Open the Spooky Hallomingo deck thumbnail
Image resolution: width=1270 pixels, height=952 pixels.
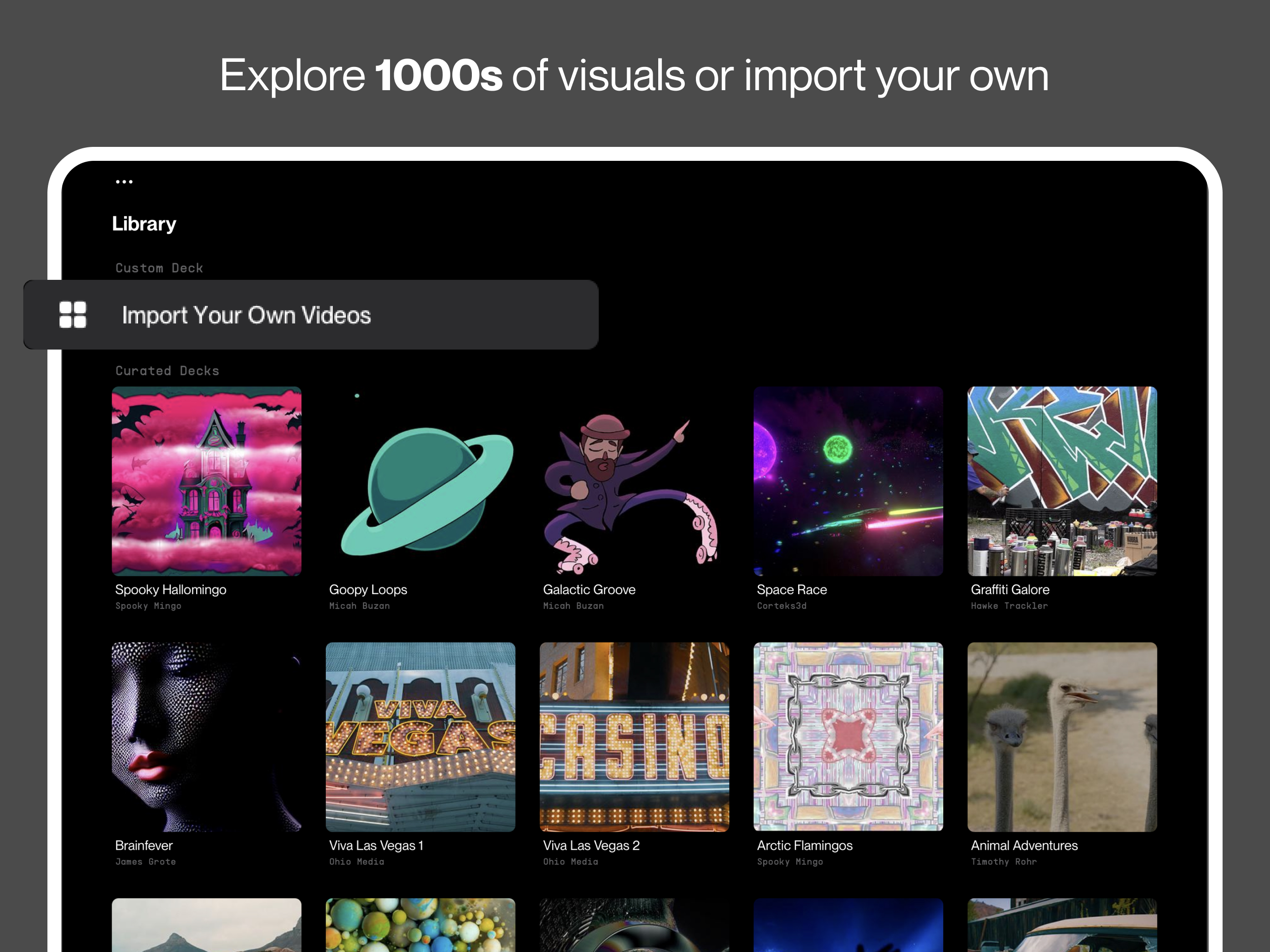tap(207, 481)
